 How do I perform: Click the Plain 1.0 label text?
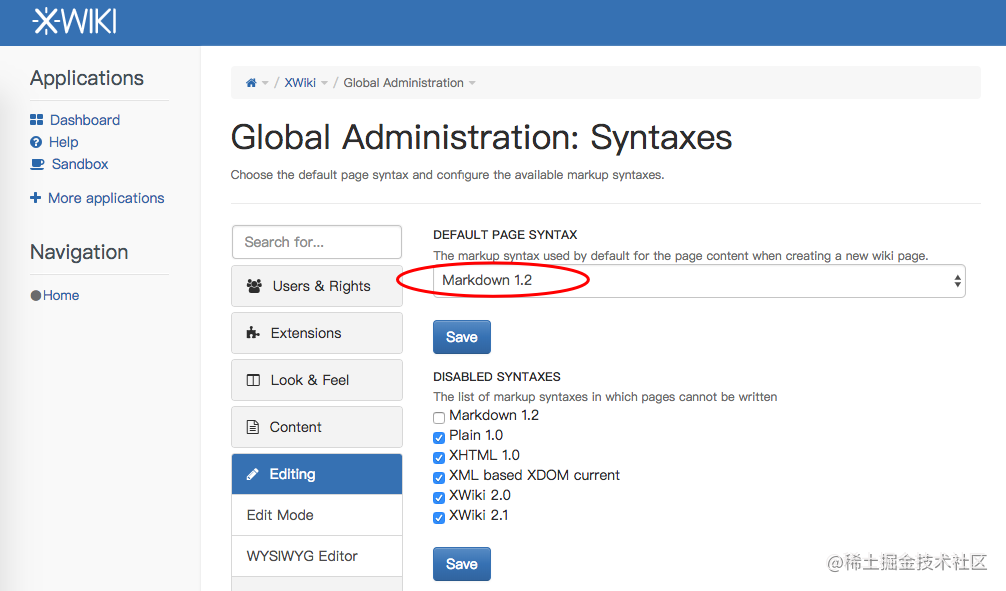click(x=476, y=435)
